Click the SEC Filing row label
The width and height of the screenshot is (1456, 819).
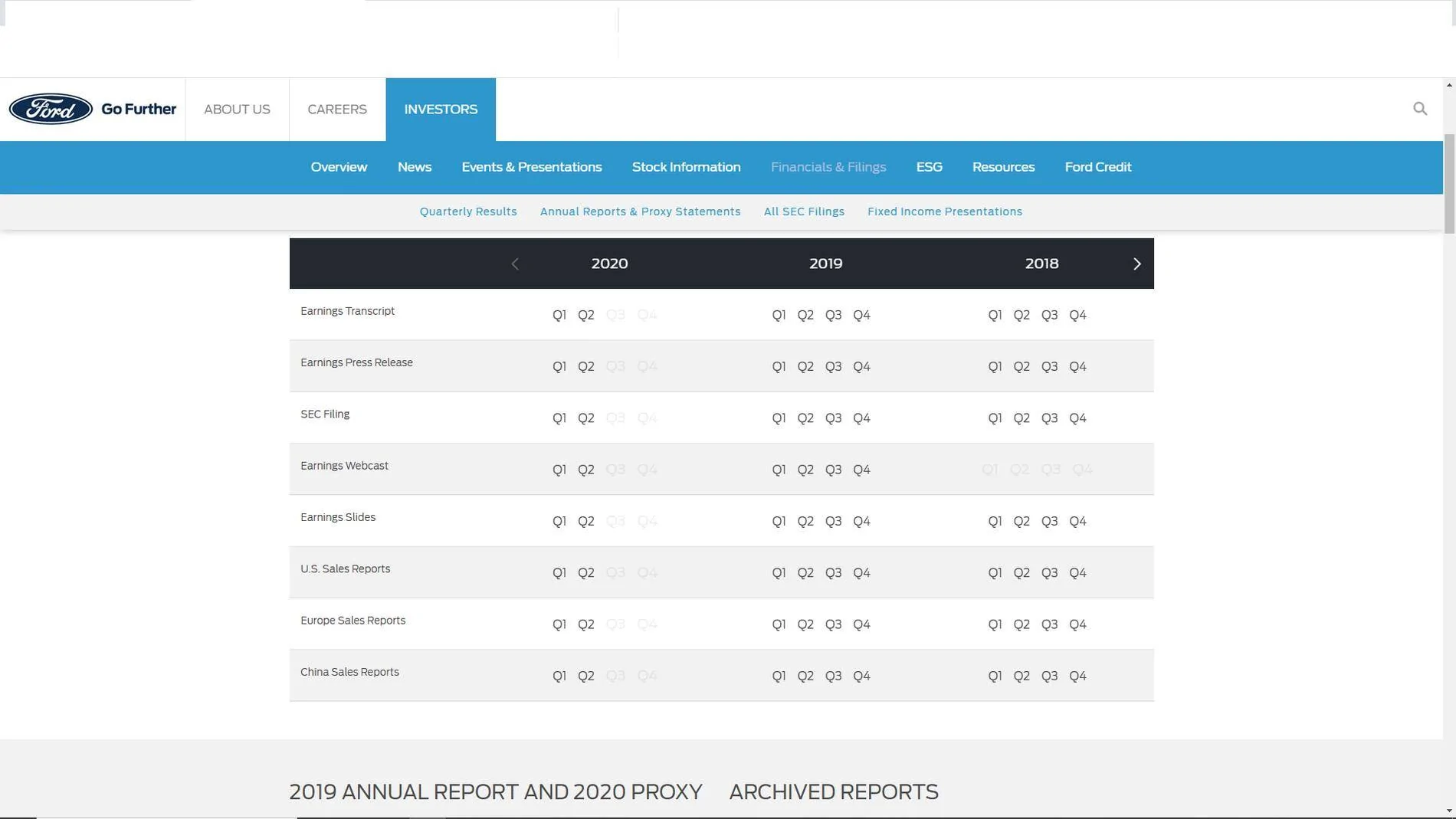coord(325,414)
